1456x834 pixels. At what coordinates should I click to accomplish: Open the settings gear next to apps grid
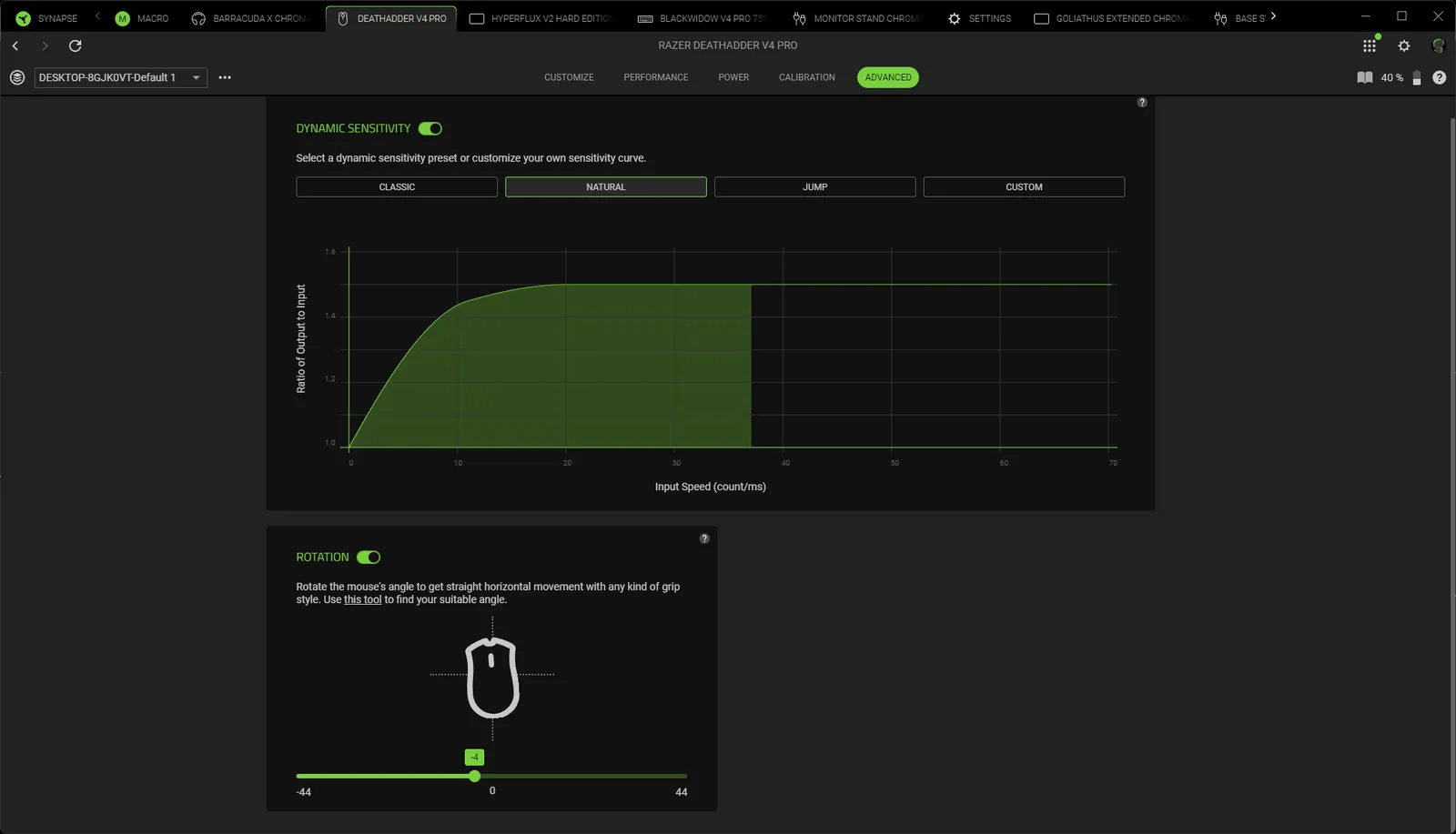pos(1404,45)
